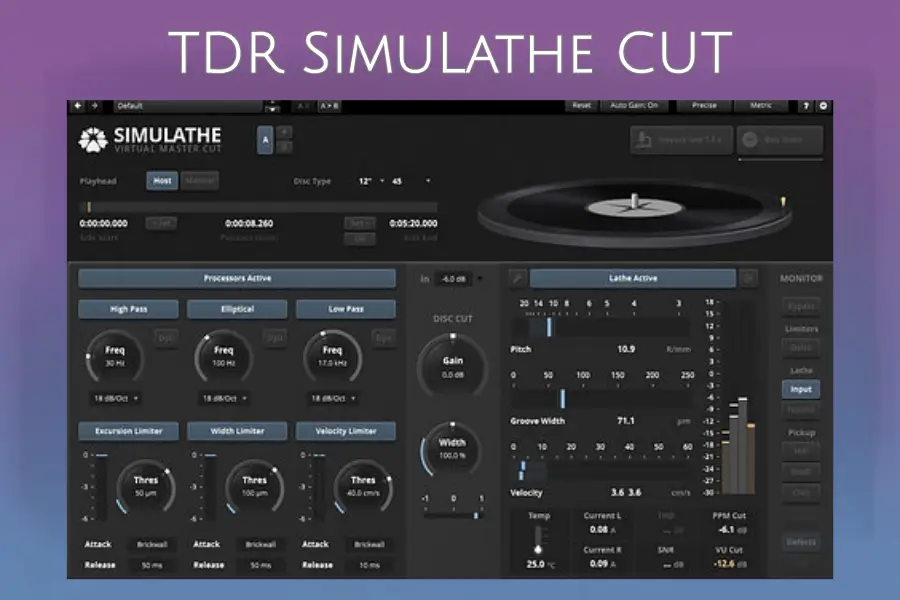This screenshot has height=600, width=900.
Task: Toggle Processors Active
Action: point(237,278)
